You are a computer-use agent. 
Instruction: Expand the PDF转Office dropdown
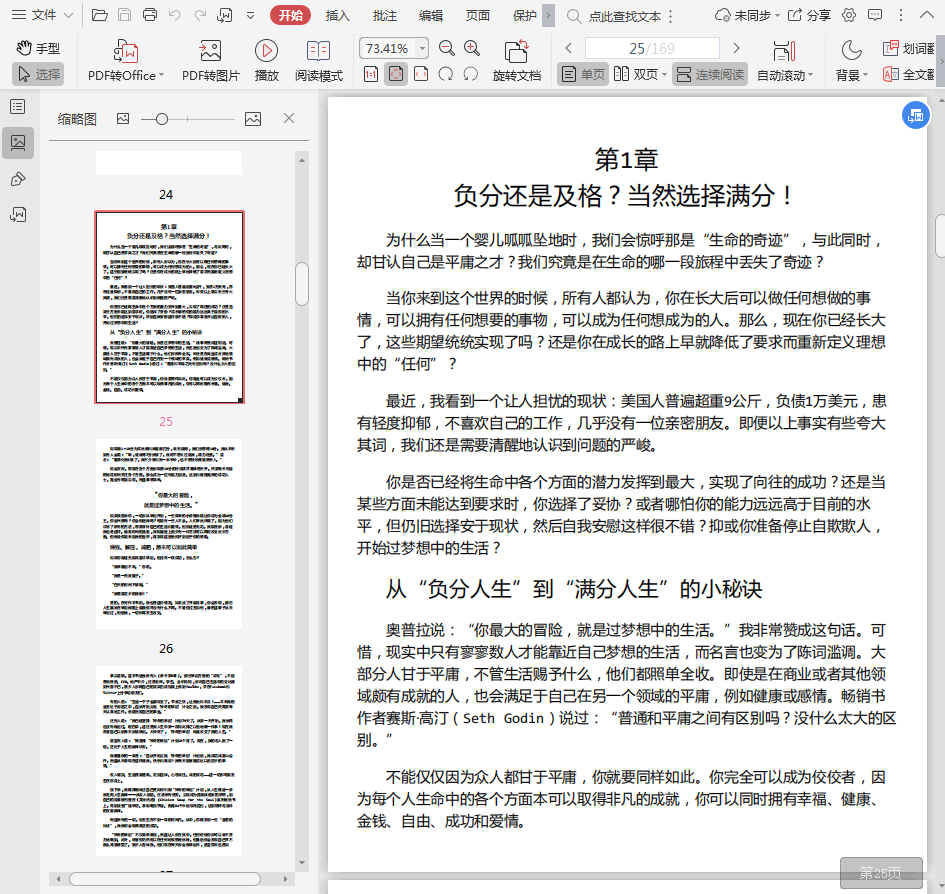coord(162,75)
